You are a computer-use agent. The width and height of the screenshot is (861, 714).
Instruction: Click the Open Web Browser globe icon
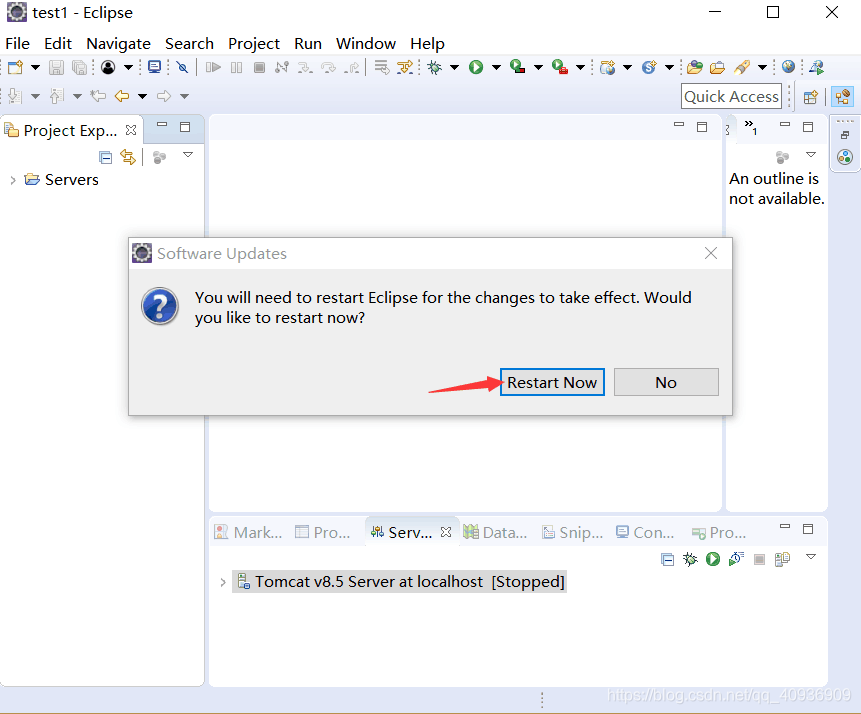point(789,67)
